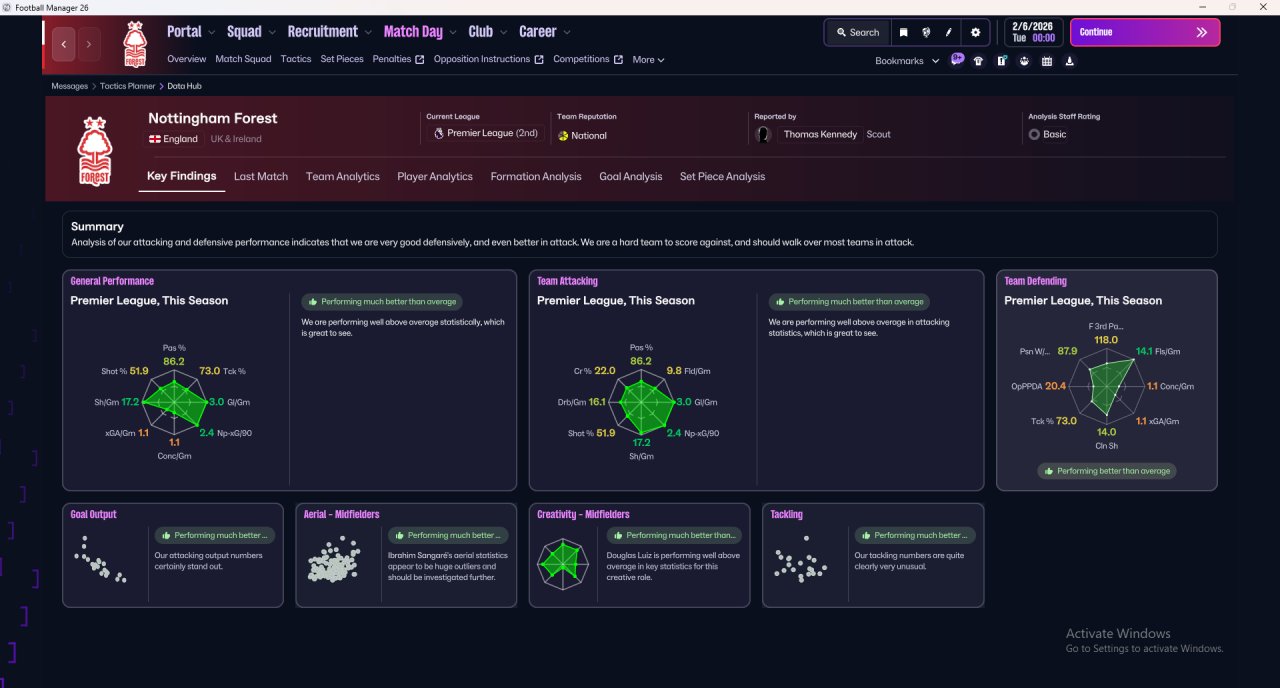Go forward with the right arrow button
Image resolution: width=1280 pixels, height=688 pixels.
(x=89, y=44)
